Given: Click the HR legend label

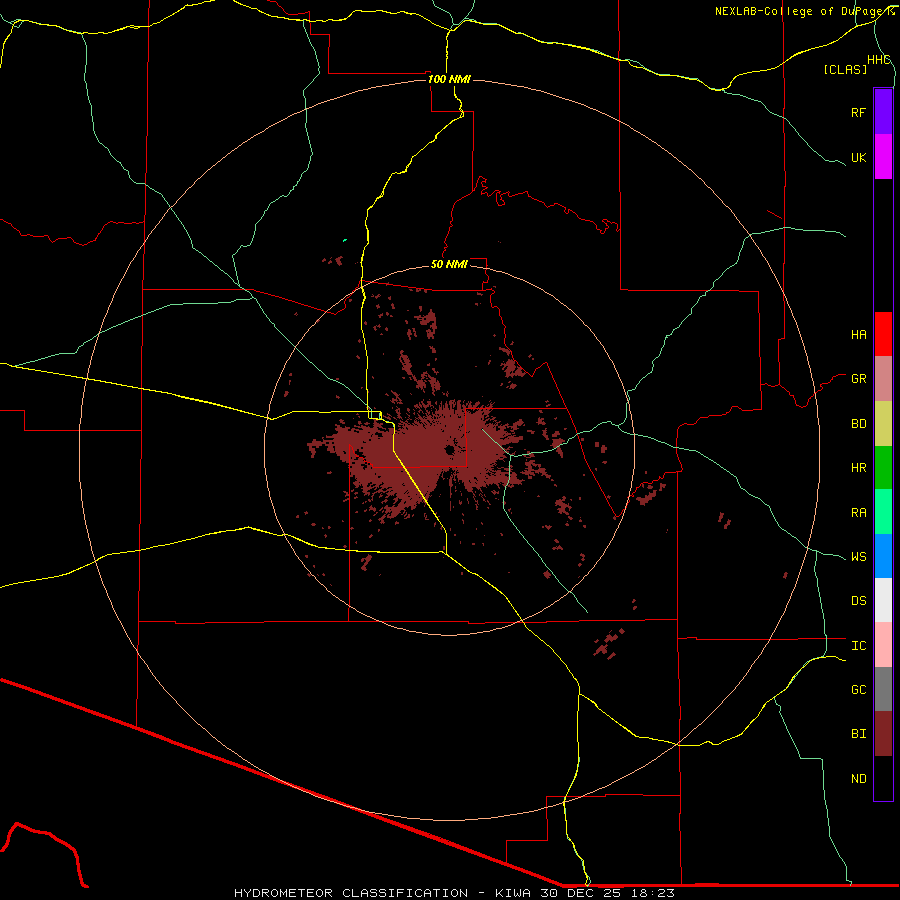Looking at the screenshot, I should coord(858,468).
